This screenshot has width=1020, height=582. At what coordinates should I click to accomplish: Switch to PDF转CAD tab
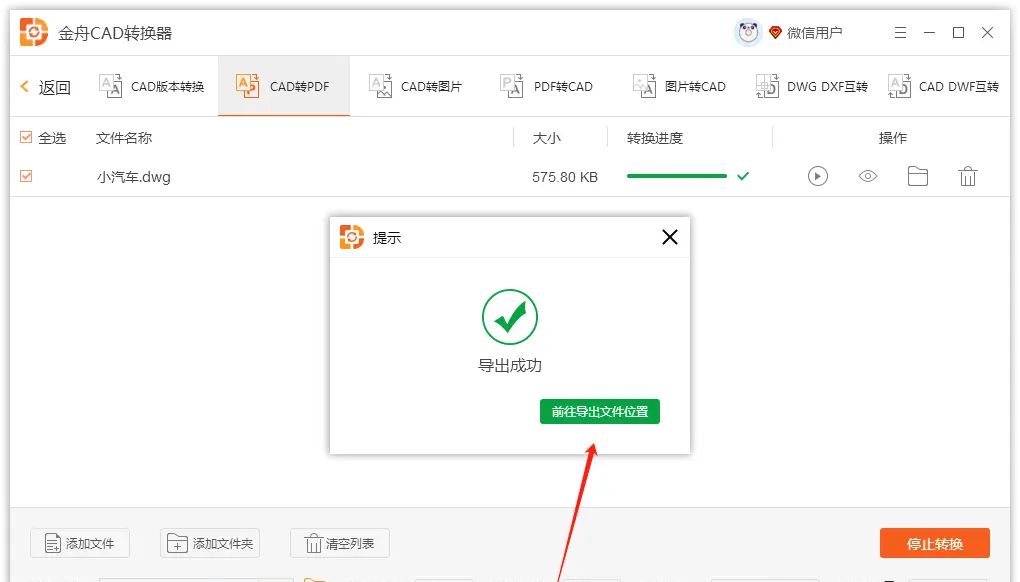[x=546, y=86]
